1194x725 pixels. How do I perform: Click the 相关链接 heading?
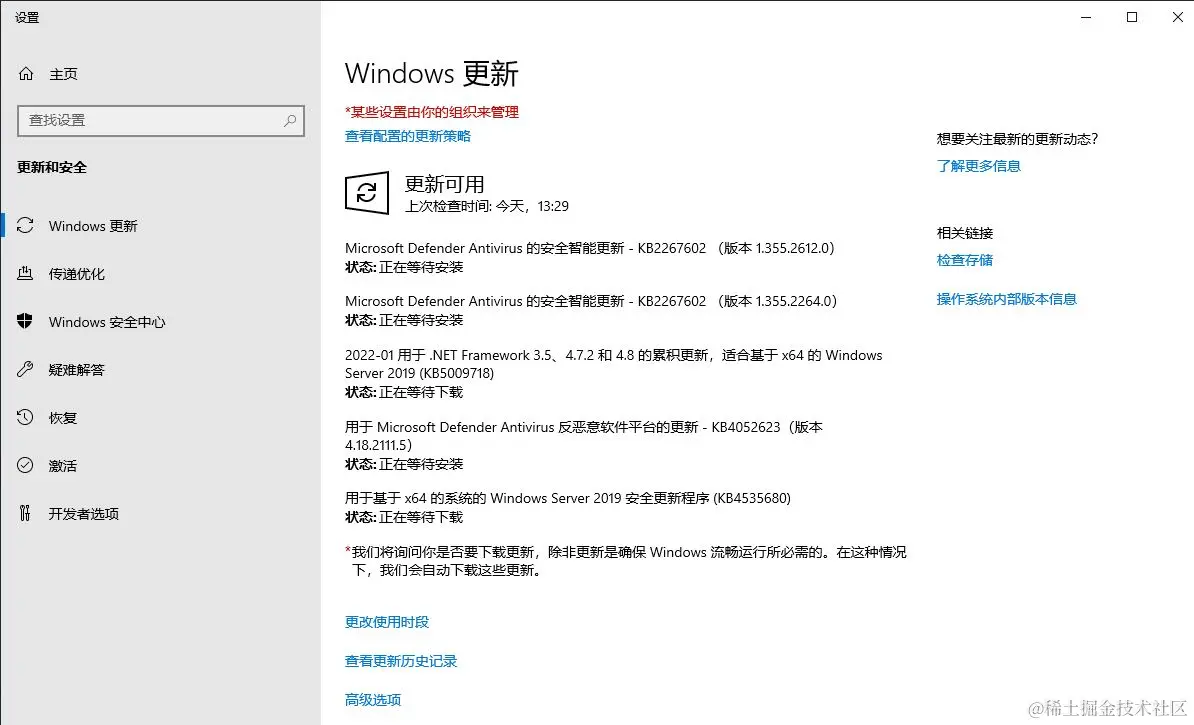click(x=965, y=233)
